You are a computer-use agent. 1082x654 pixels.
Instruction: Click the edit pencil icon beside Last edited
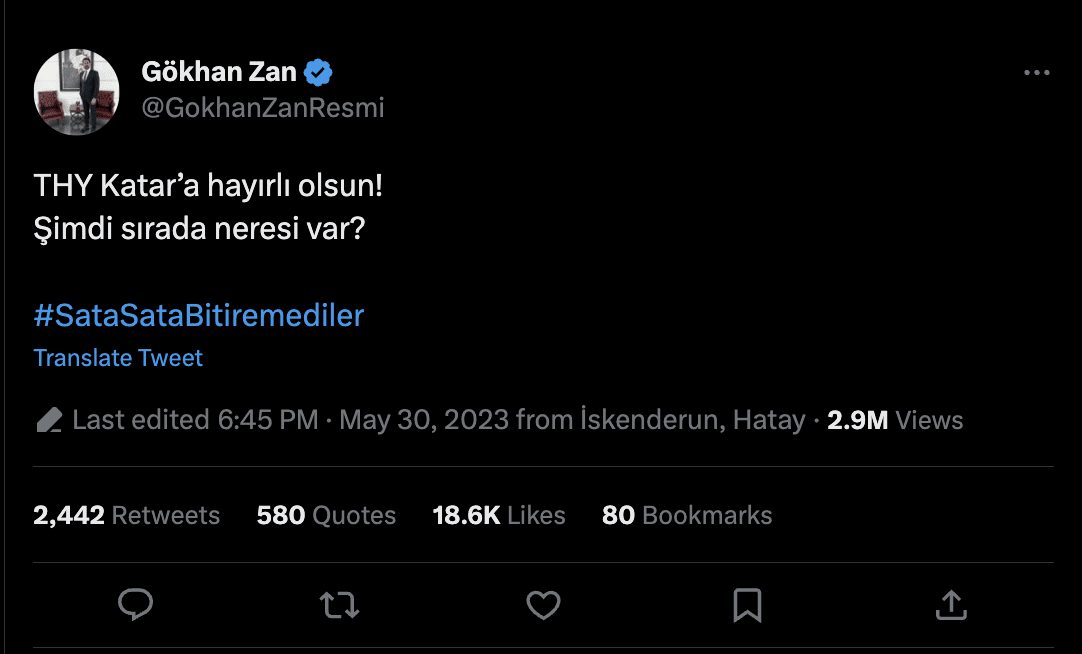(x=49, y=420)
